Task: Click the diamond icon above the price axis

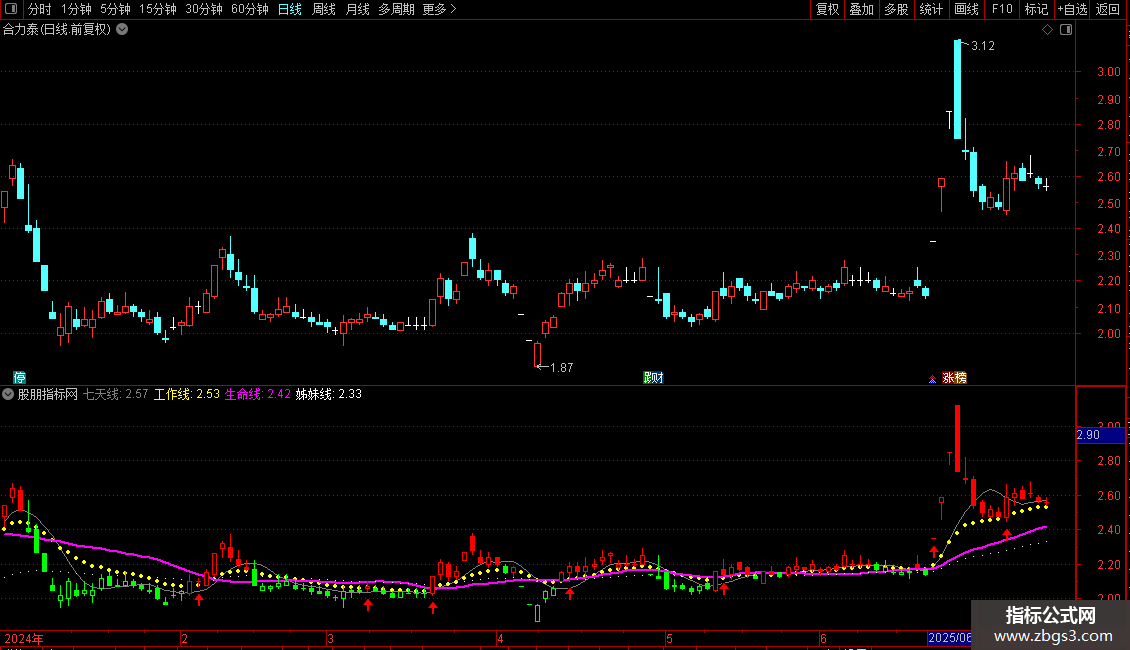Action: (1048, 30)
